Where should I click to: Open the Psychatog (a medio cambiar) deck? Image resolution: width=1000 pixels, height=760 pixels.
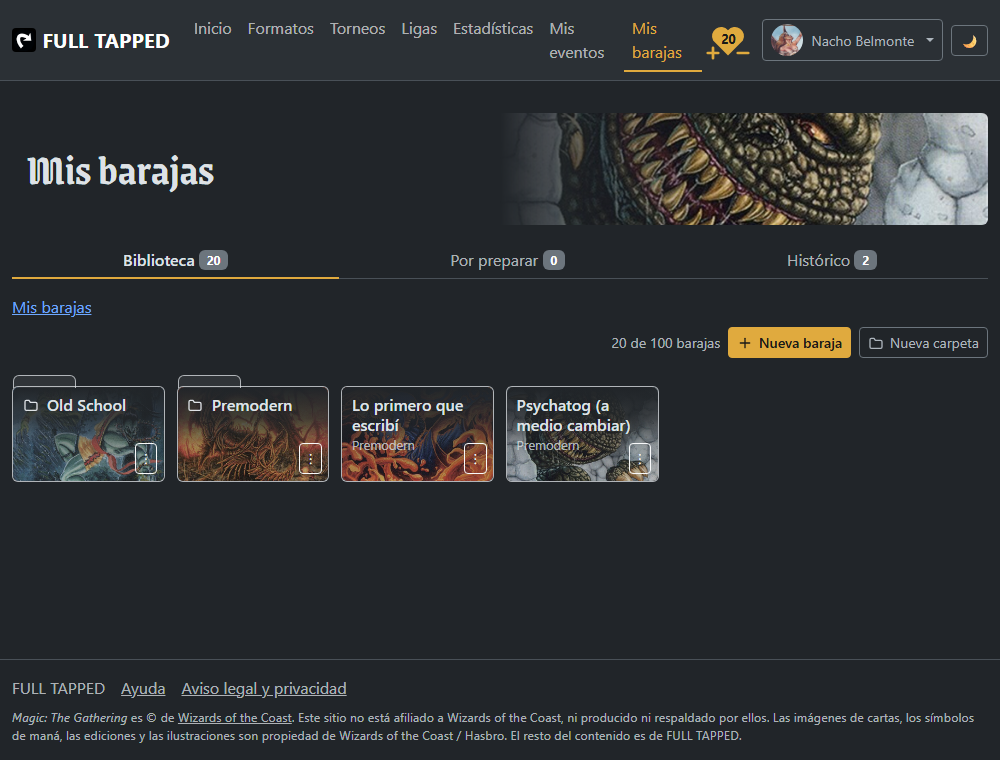(582, 434)
